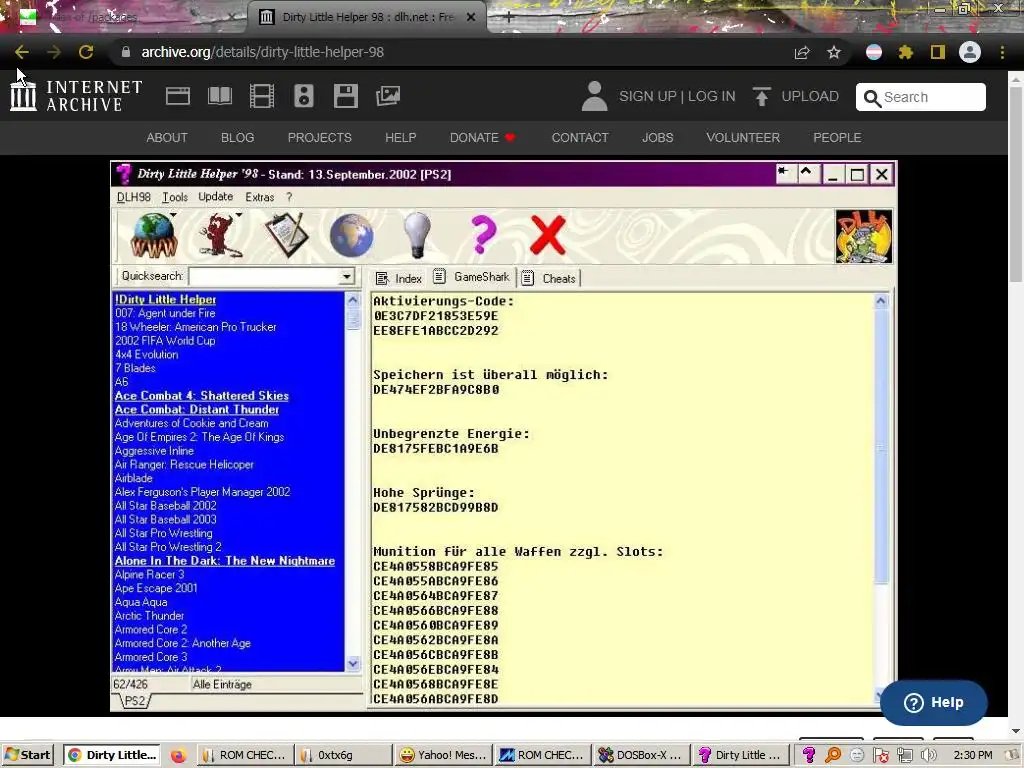
Task: Click the red devil toolbar icon
Action: [220, 235]
